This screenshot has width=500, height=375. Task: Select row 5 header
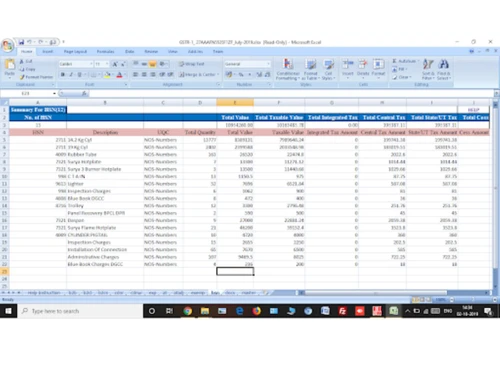pos(5,140)
